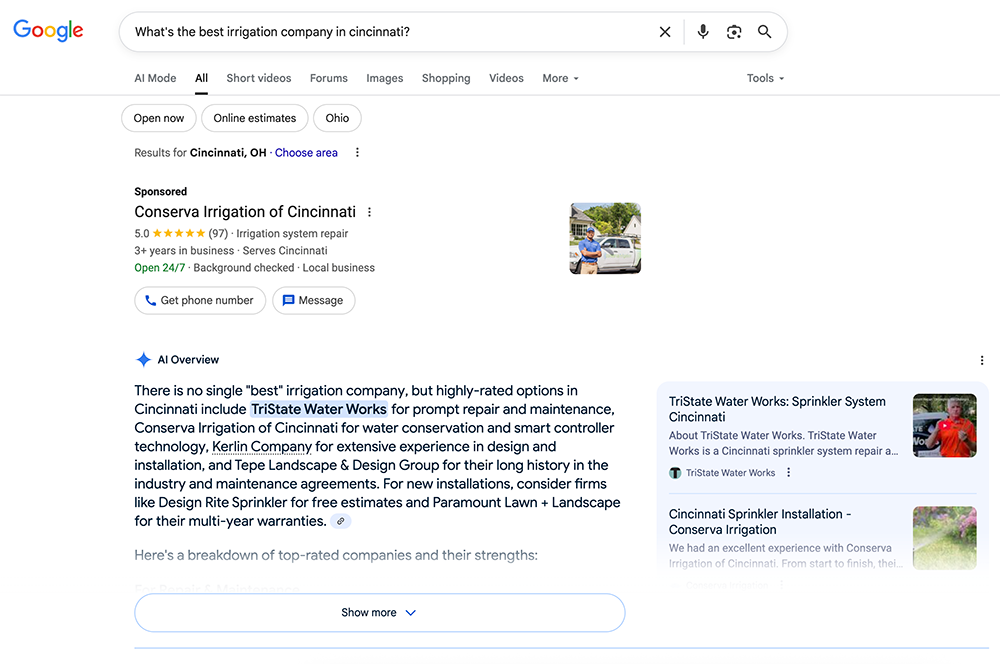Click the Google logo
Viewport: 1000px width, 664px height.
(48, 30)
